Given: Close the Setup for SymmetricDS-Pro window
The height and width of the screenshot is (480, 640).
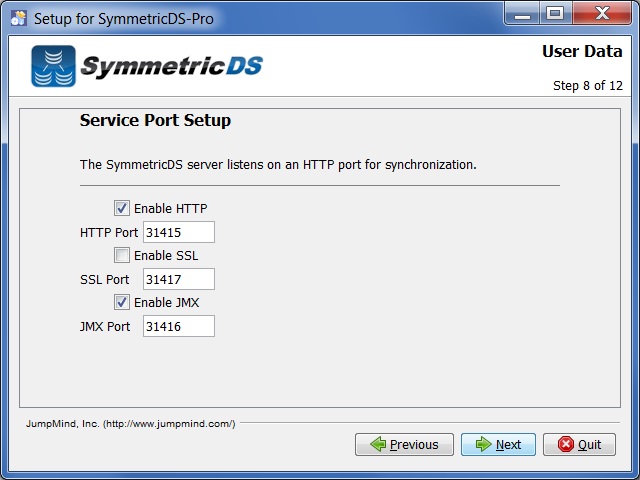Looking at the screenshot, I should [x=602, y=14].
